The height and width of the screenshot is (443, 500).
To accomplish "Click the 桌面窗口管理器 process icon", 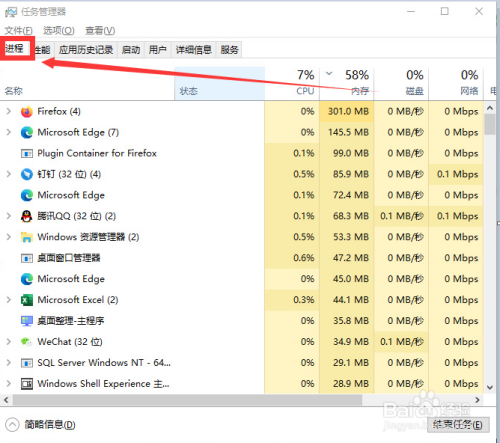I will click(x=27, y=258).
